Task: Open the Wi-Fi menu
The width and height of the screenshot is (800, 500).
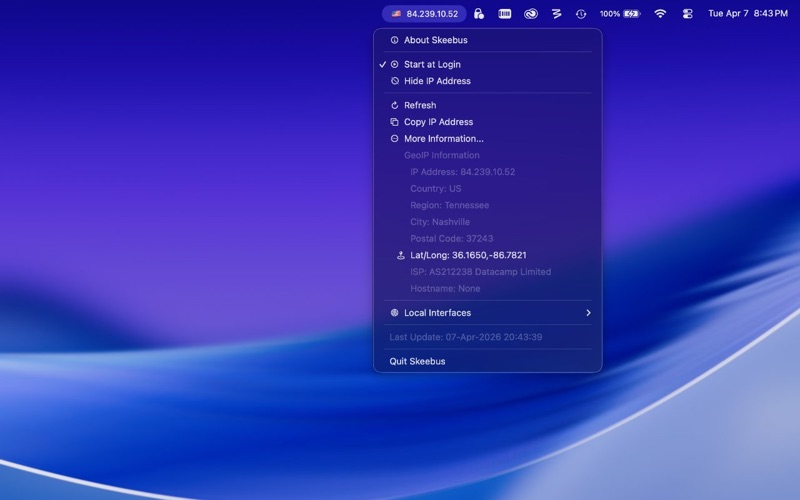Action: click(660, 14)
